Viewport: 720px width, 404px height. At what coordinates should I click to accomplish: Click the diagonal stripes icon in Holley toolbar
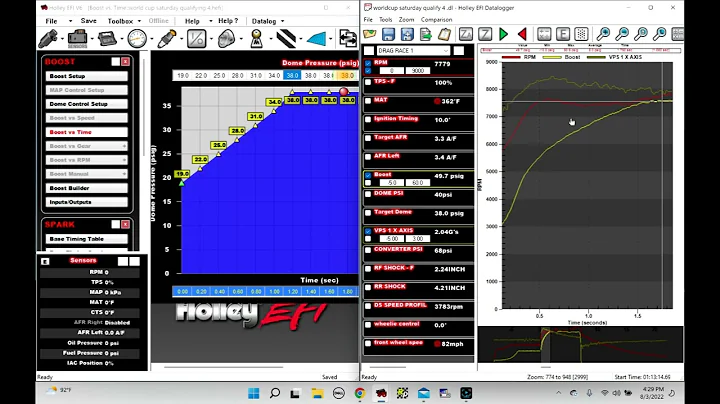(x=287, y=39)
